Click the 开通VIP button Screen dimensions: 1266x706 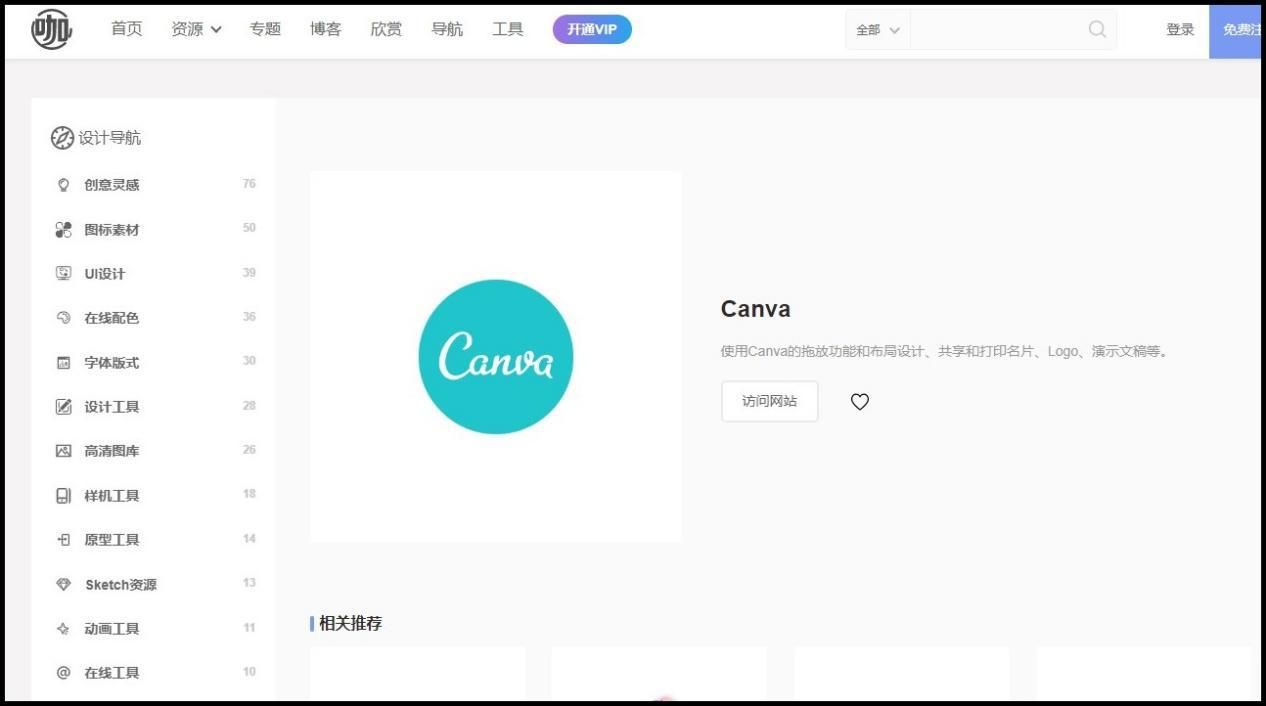(592, 29)
